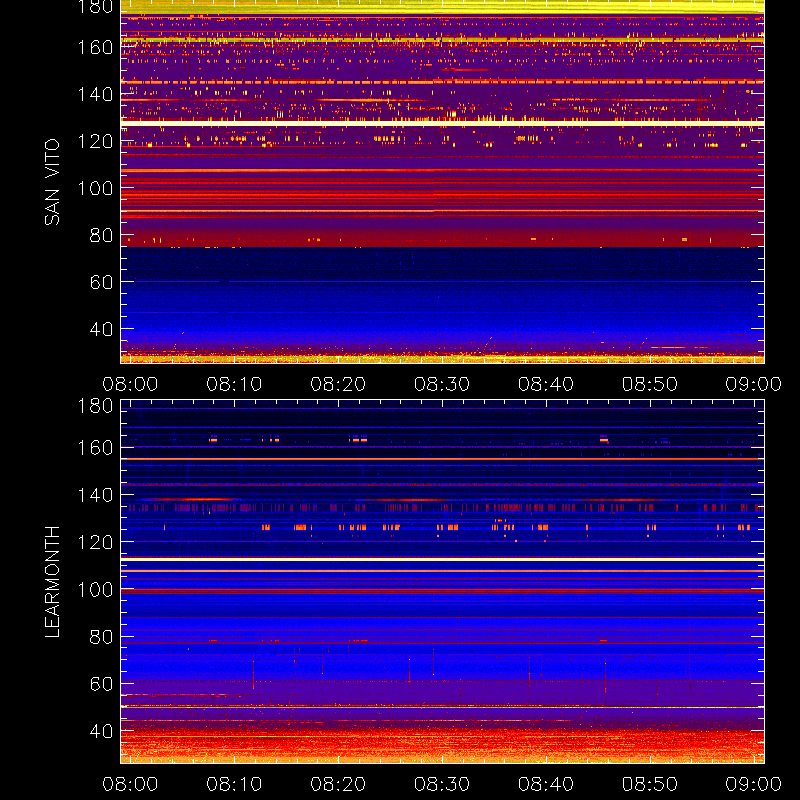
Task: Select the 100 tick label on Learmonth plot
Action: click(95, 590)
